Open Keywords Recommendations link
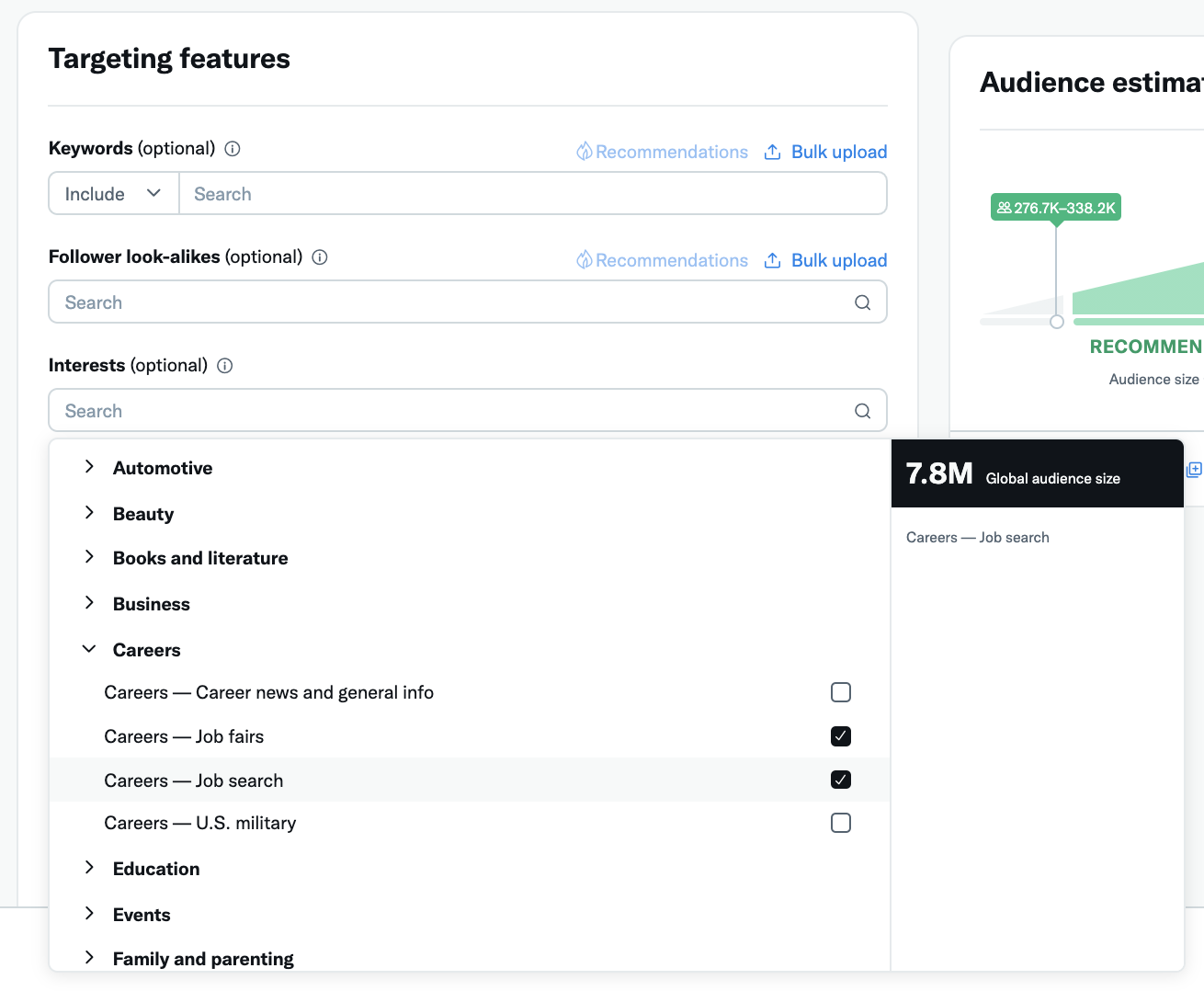This screenshot has width=1204, height=991. pos(663,152)
